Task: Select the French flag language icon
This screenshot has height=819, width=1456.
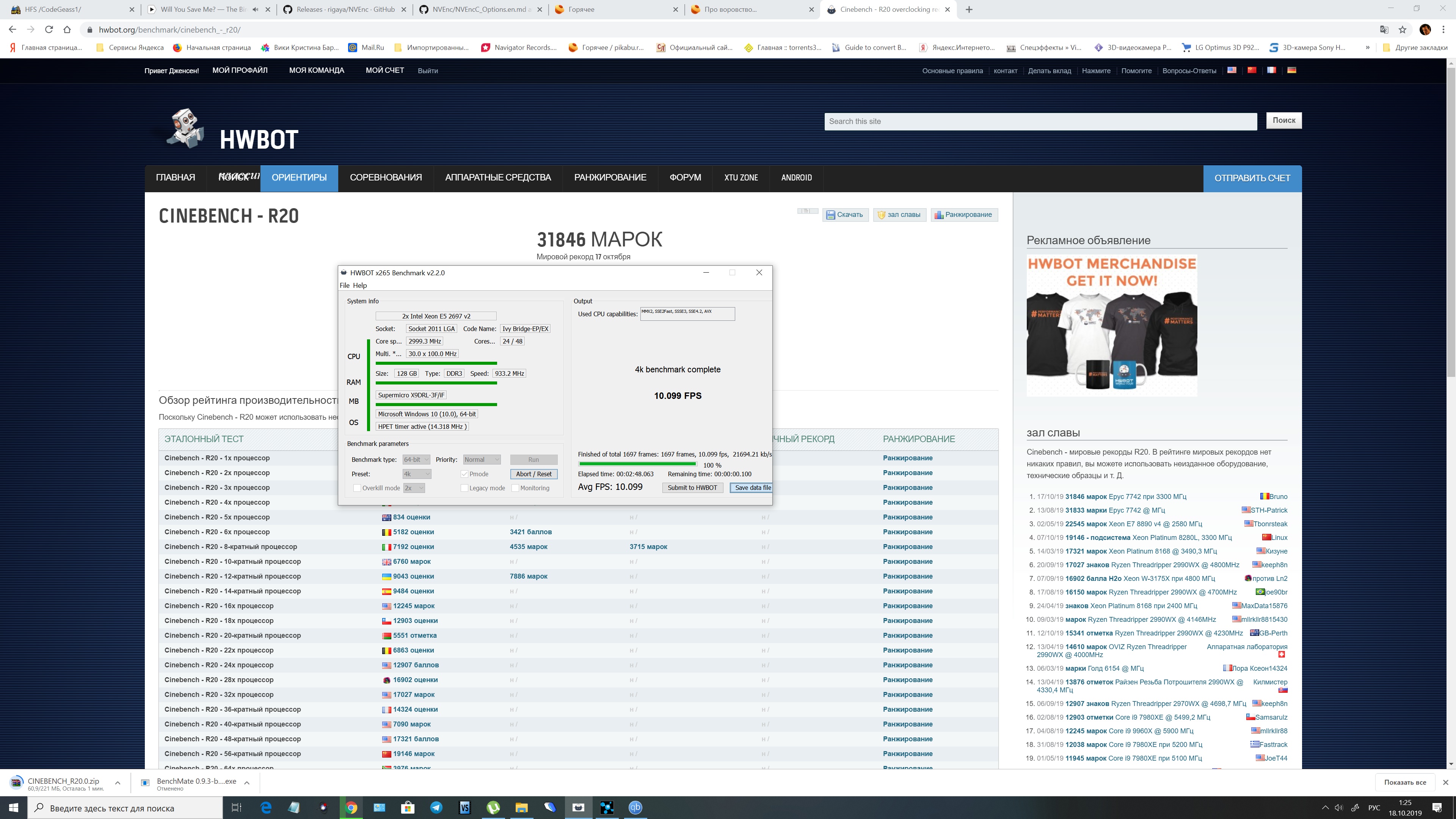Action: point(1271,70)
